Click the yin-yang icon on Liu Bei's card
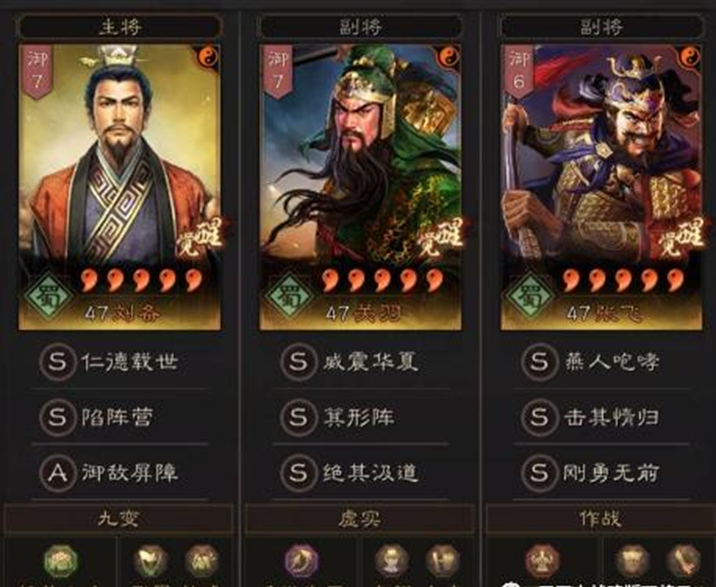This screenshot has height=587, width=716. click(x=208, y=57)
